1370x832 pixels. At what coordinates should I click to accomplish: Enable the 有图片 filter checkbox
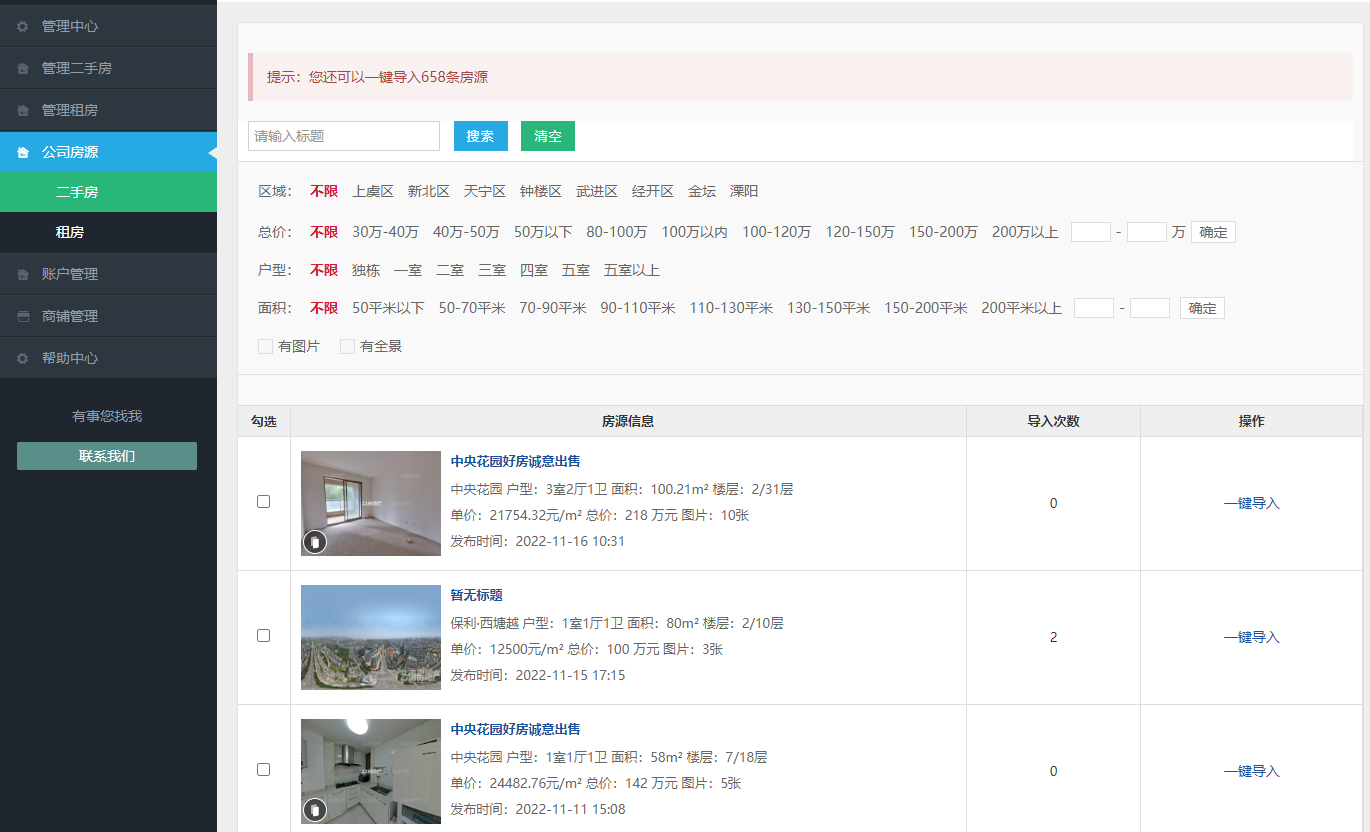pyautogui.click(x=265, y=346)
